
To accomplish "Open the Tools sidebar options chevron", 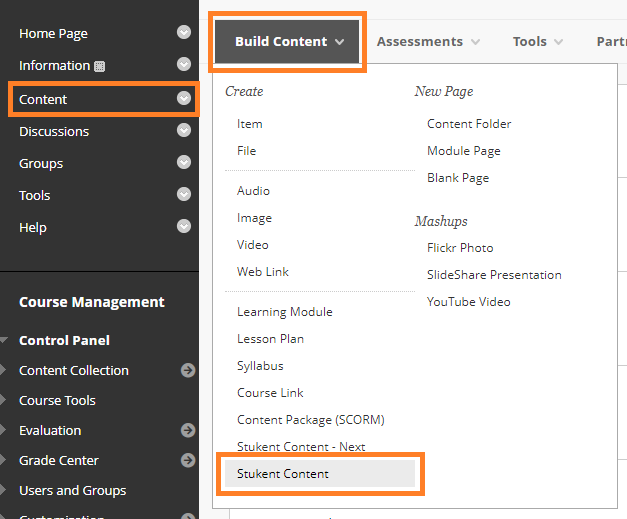I will click(x=184, y=194).
